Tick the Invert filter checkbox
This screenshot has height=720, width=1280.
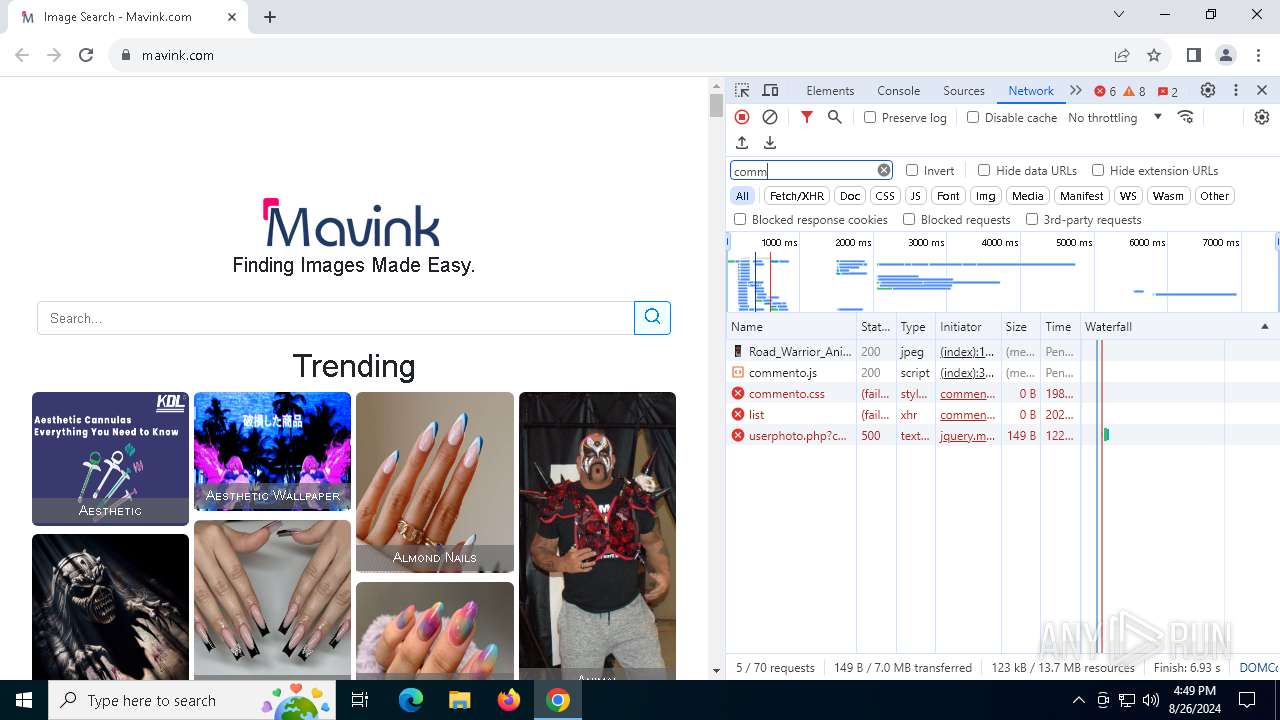coord(912,170)
